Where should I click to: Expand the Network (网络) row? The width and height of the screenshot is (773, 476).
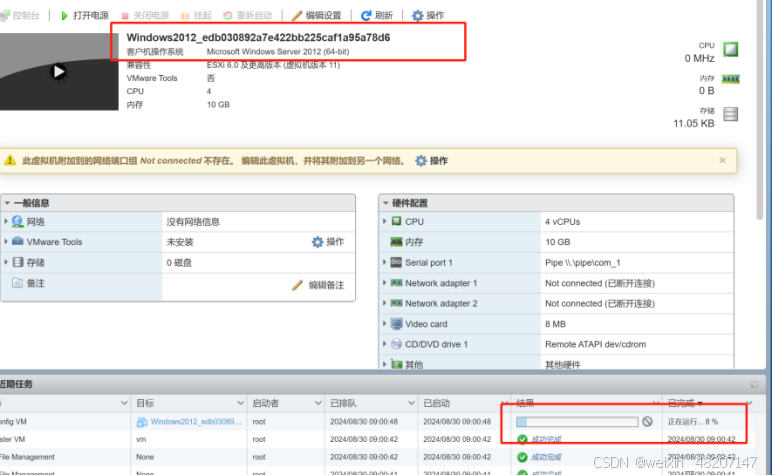6,222
